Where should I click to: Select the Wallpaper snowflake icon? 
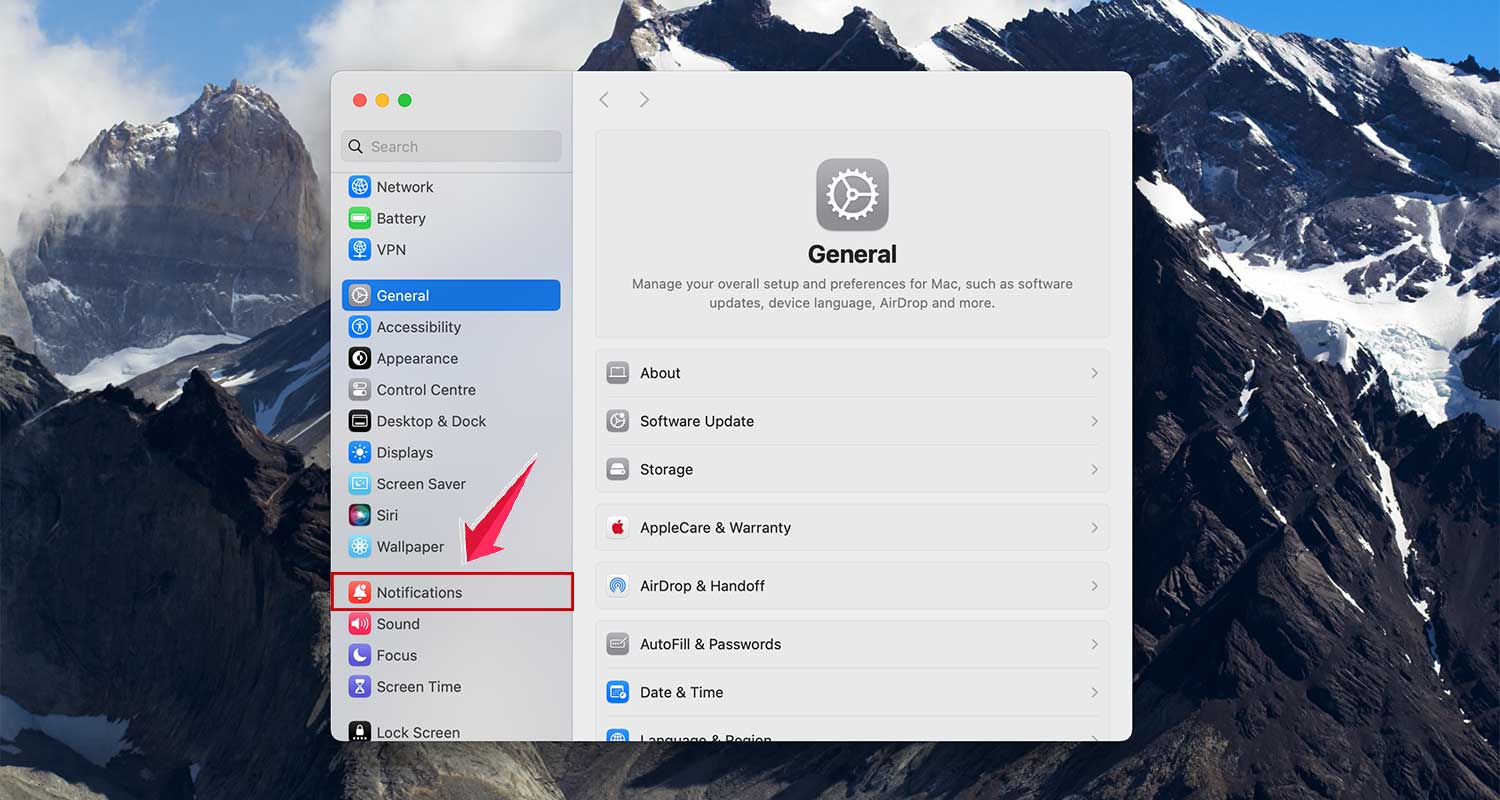pyautogui.click(x=361, y=546)
